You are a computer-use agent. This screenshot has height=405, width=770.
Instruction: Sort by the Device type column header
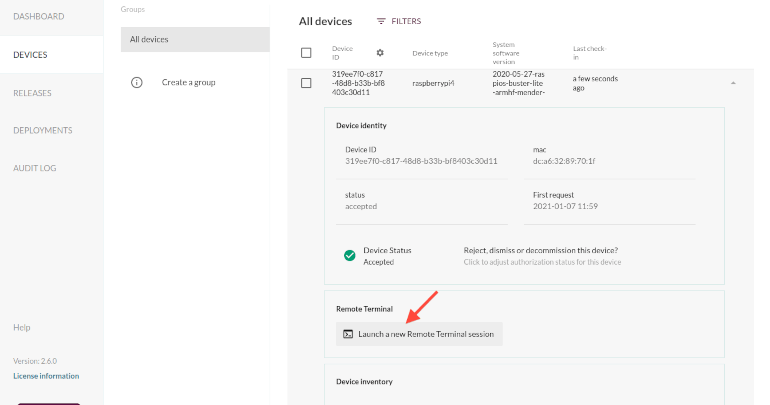430,52
